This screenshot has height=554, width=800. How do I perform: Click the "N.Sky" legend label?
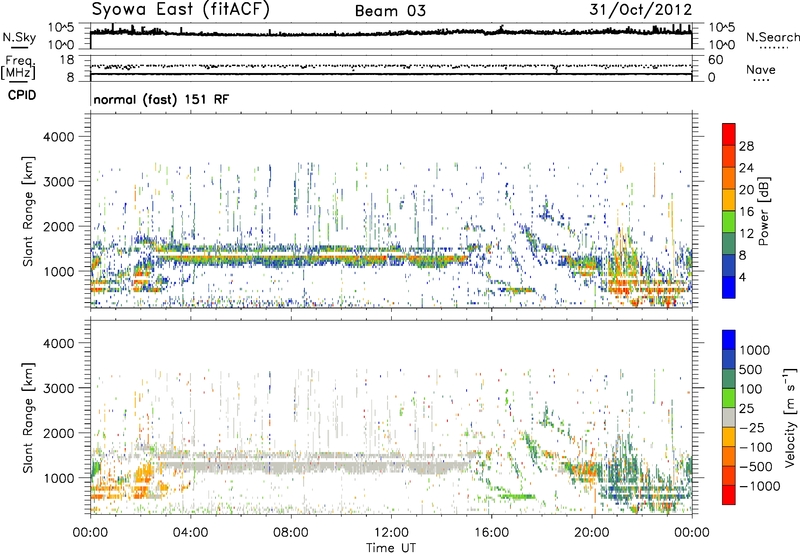click(19, 37)
